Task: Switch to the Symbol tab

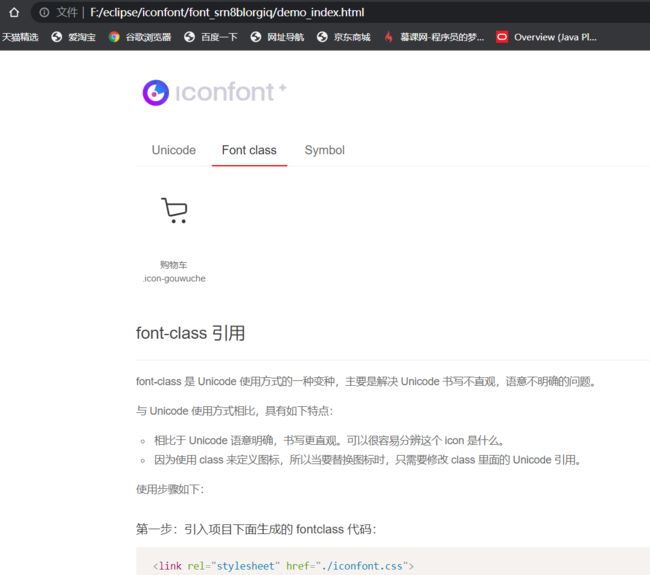Action: click(x=325, y=150)
